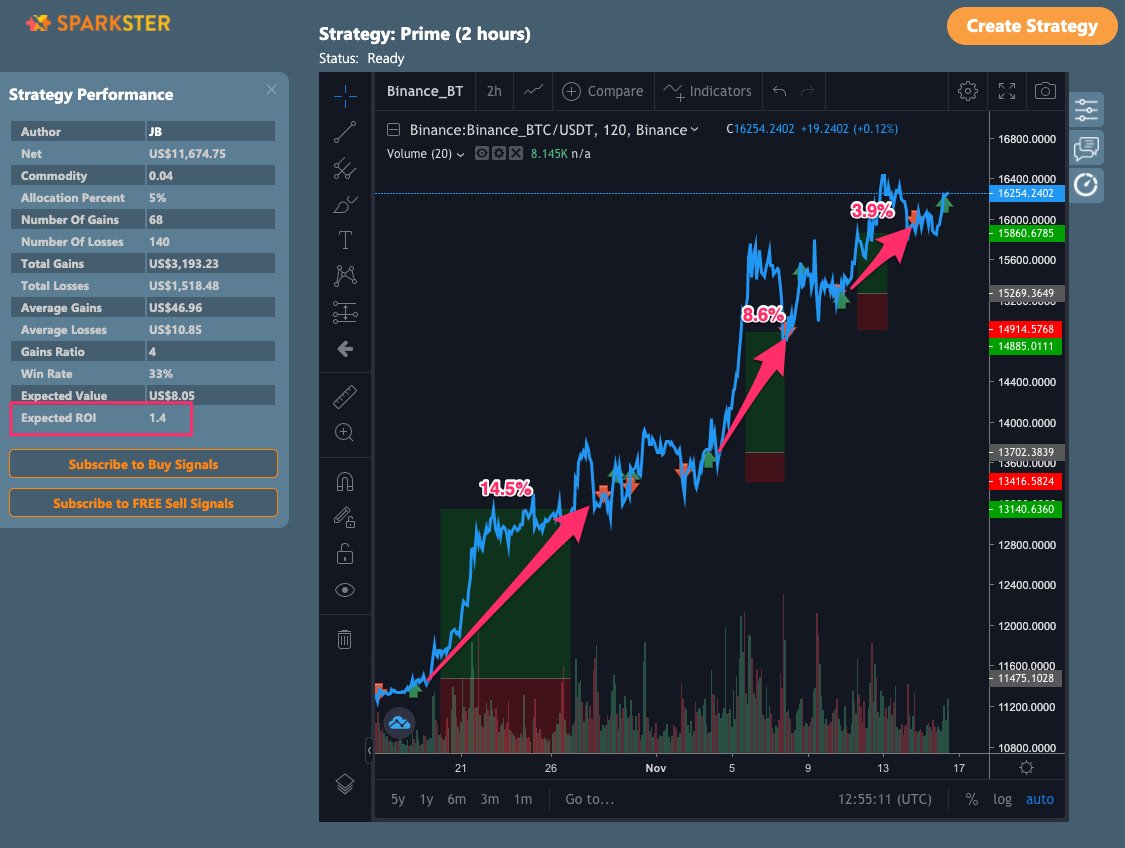
Task: Open the axis settings gear at bottom right
Action: 1027,768
